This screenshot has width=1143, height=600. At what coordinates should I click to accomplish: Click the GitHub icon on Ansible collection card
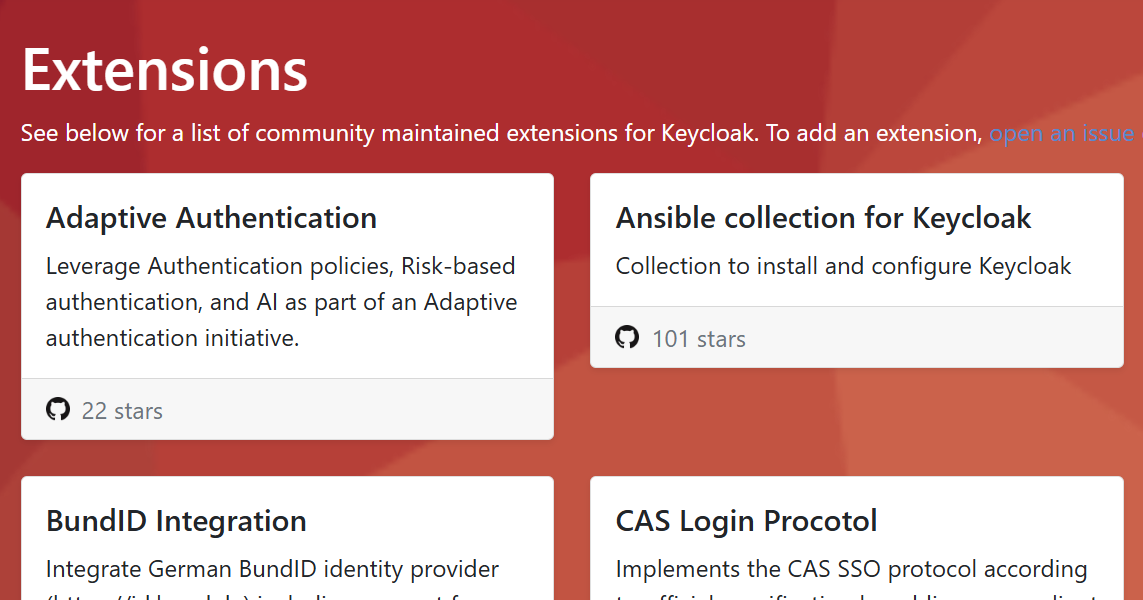point(627,338)
